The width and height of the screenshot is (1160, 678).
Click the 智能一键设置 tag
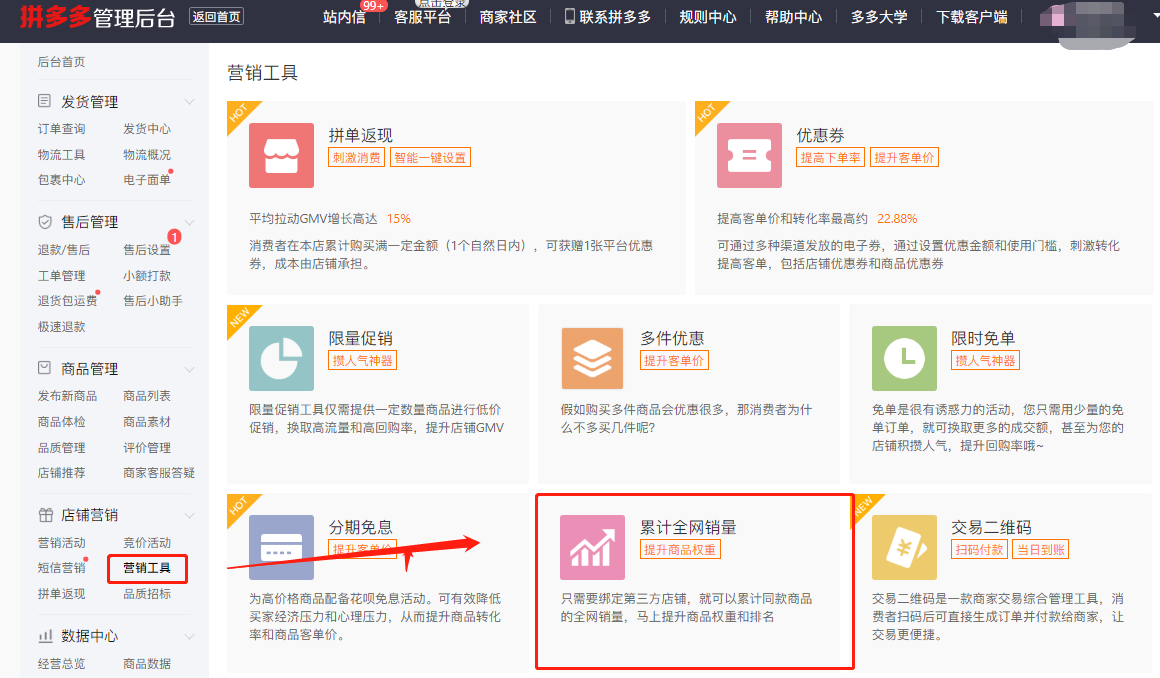click(x=430, y=158)
